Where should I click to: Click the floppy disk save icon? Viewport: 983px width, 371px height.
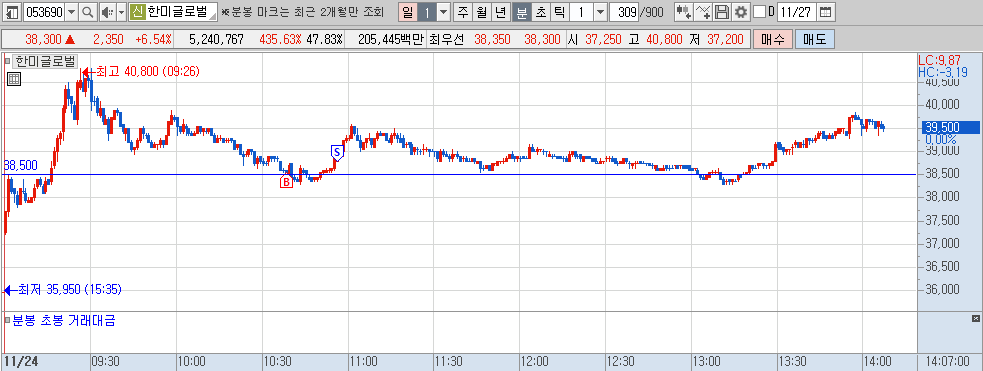(722, 11)
